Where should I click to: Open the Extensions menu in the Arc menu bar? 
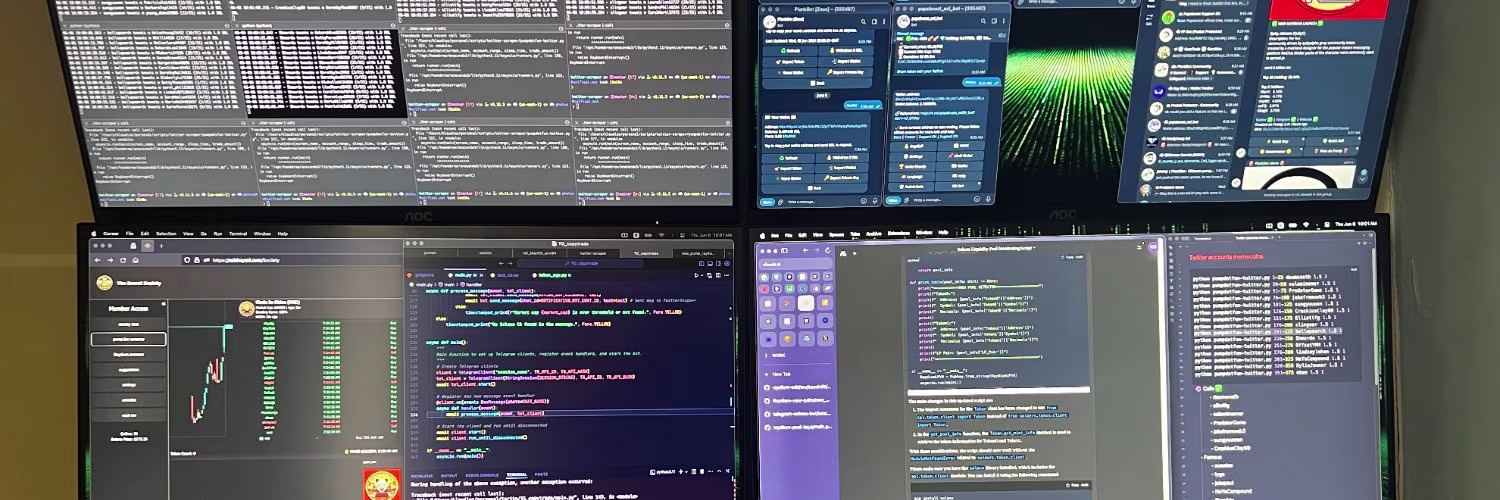point(899,233)
